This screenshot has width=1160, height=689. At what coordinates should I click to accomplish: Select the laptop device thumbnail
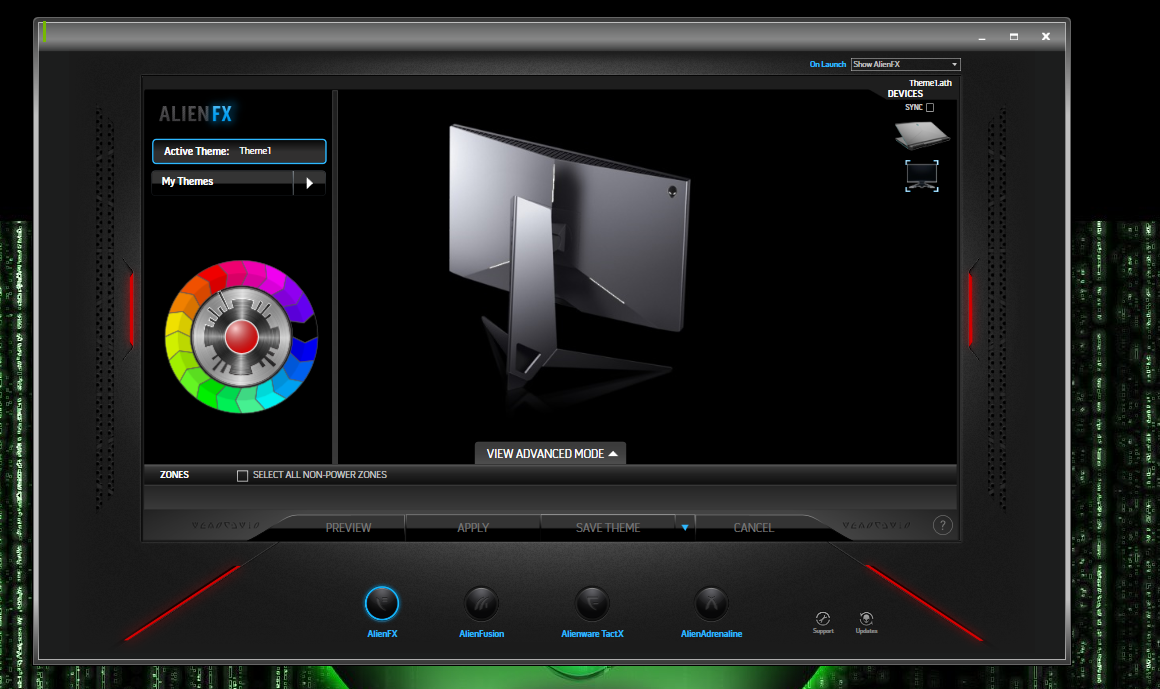point(921,135)
